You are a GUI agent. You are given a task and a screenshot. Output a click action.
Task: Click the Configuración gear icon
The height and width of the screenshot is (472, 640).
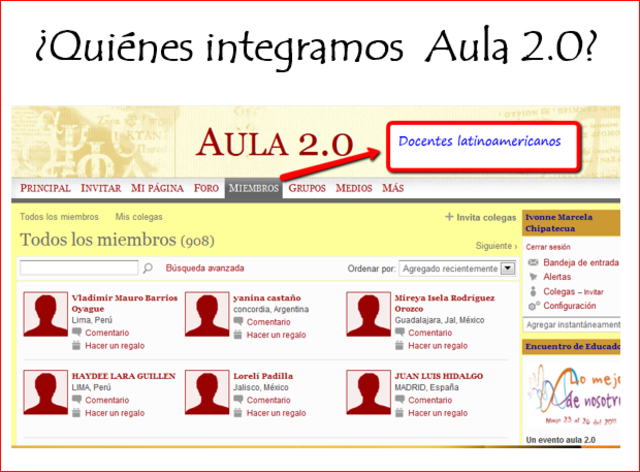pos(534,306)
